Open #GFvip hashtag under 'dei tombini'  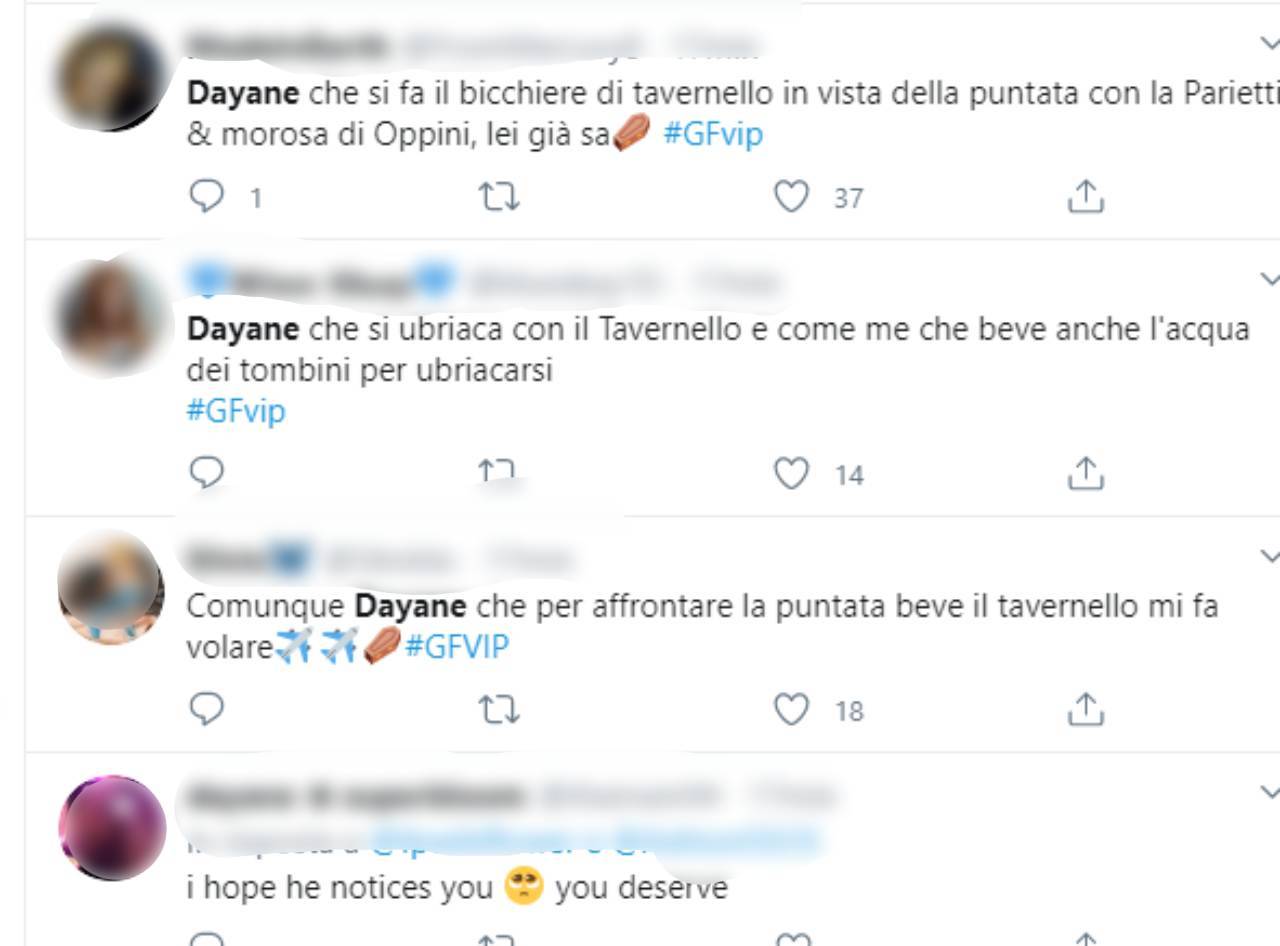tap(236, 410)
